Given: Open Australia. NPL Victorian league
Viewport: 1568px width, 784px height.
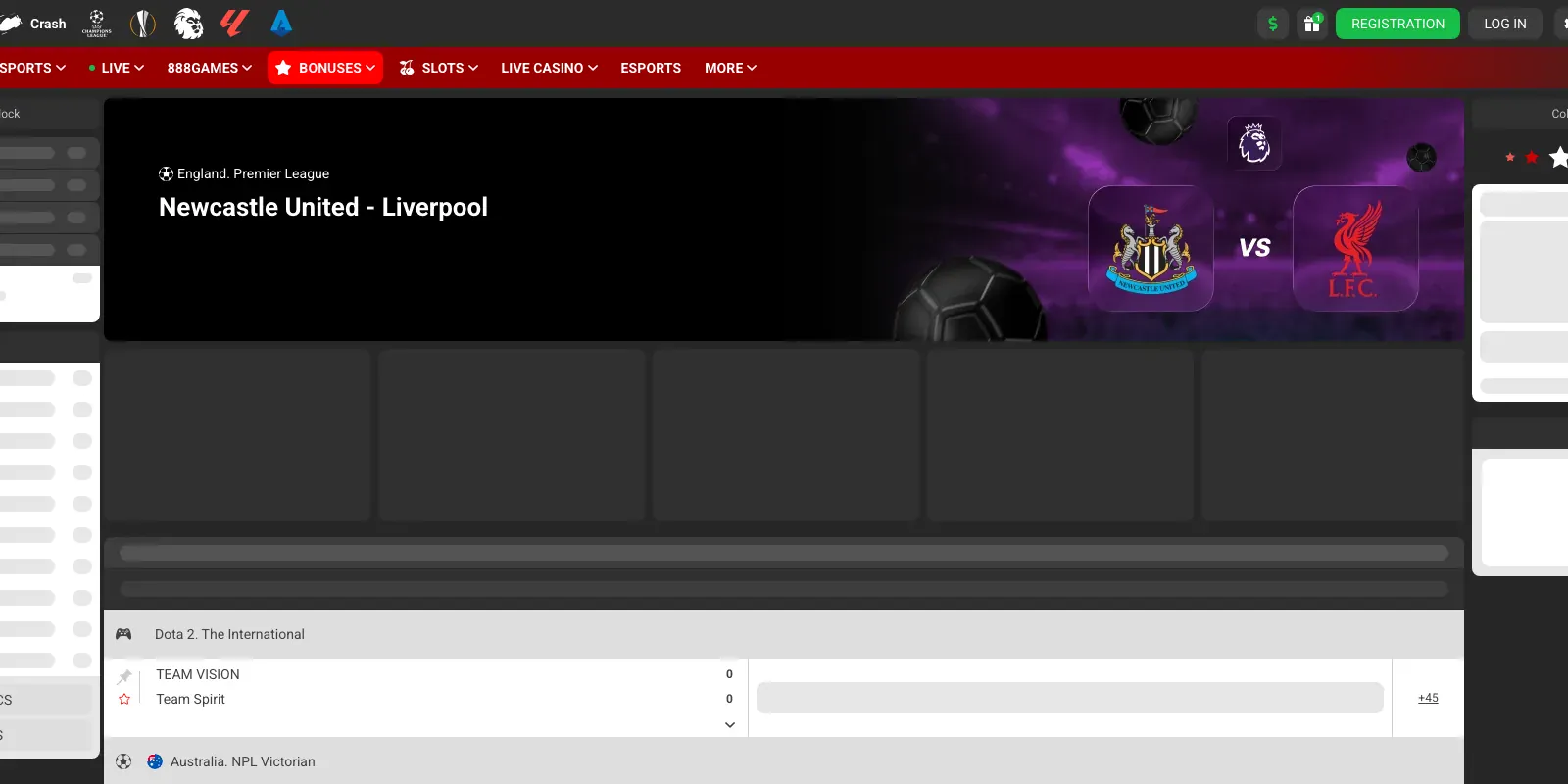Looking at the screenshot, I should 243,761.
